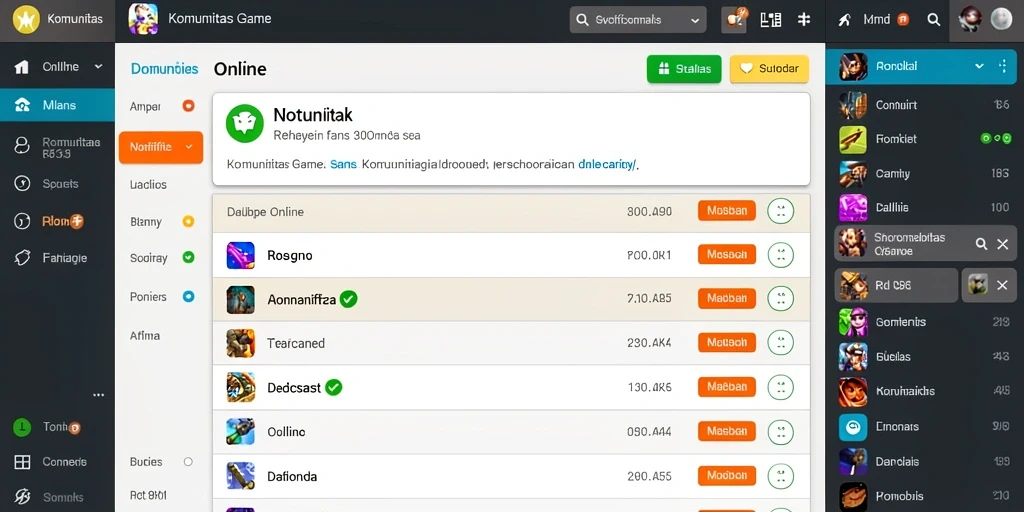Viewport: 1024px width, 512px height.
Task: Toggle the green check dot beside Sooiray
Action: (x=188, y=257)
